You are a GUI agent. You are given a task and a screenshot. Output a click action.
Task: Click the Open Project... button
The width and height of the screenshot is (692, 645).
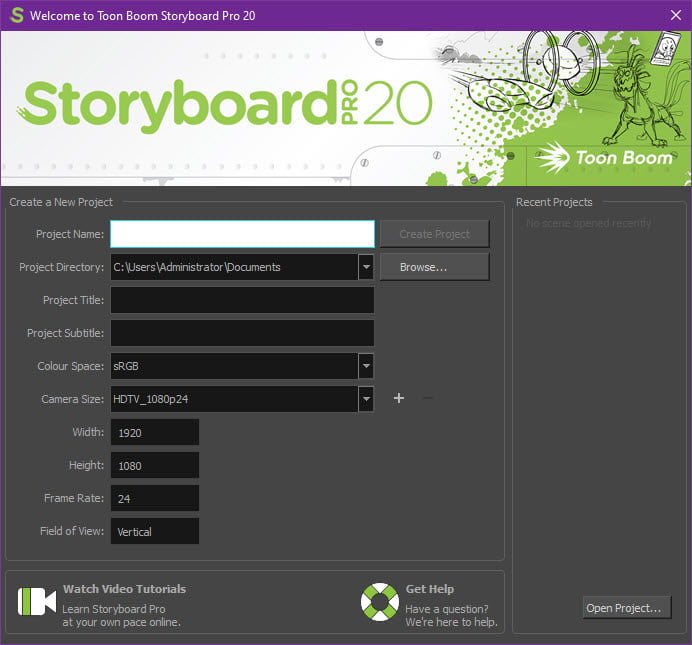627,608
